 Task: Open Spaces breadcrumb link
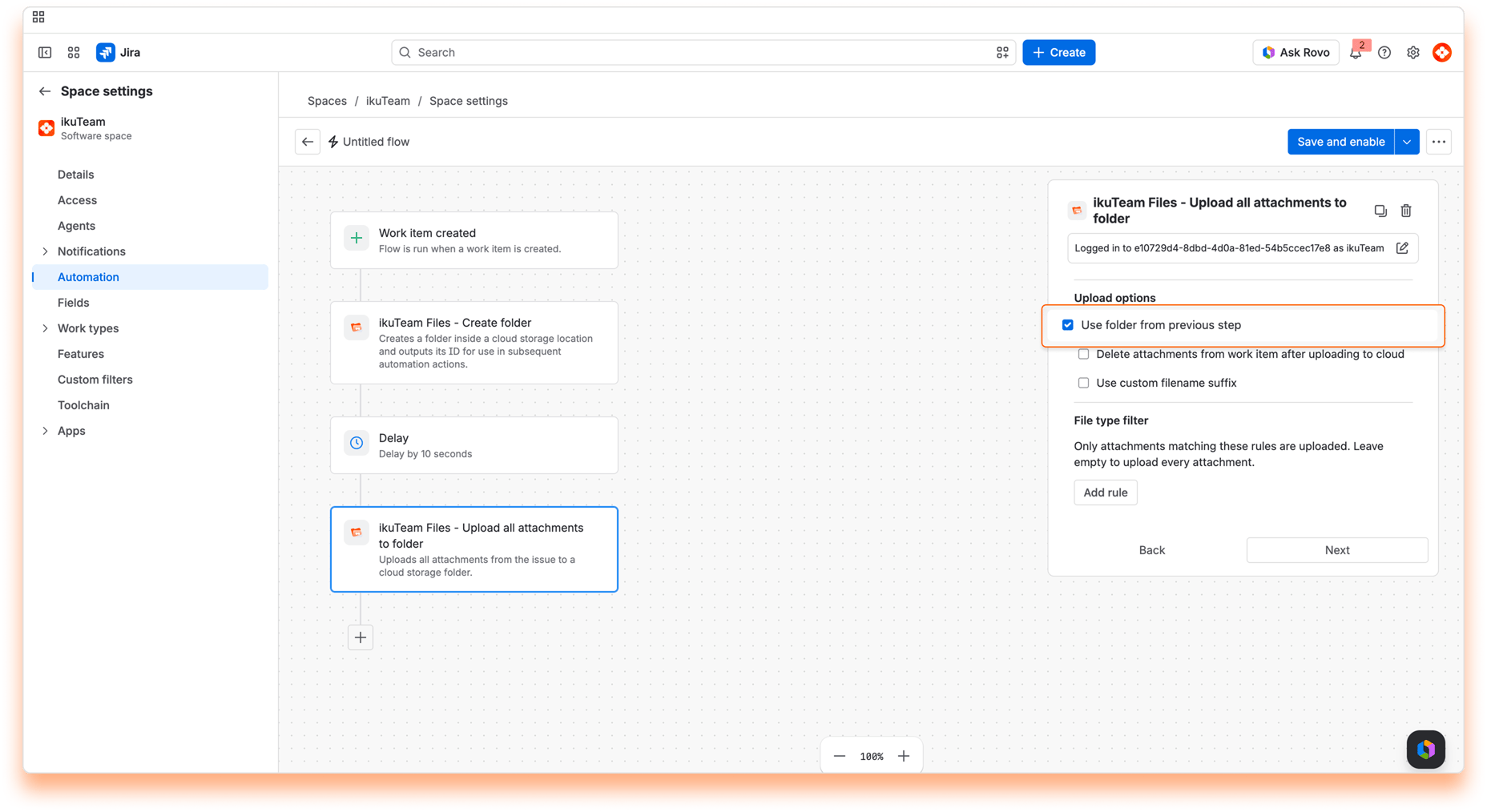pyautogui.click(x=327, y=101)
